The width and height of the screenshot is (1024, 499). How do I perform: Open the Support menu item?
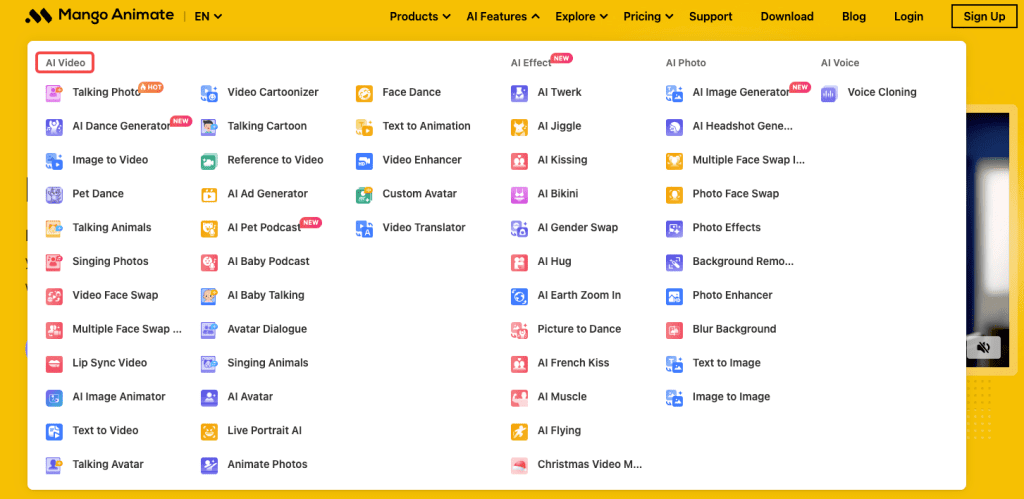(x=710, y=17)
